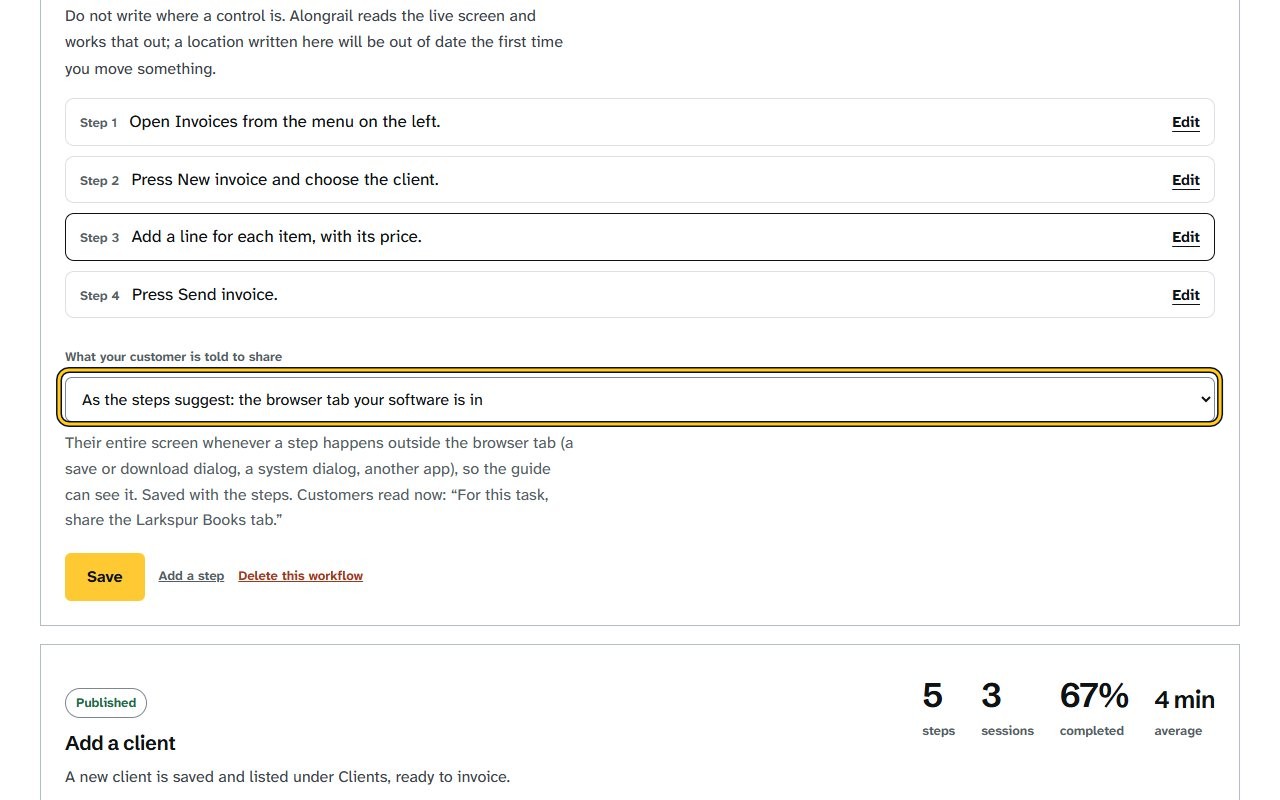Open the 'Add a client' workflow heading
The width and height of the screenshot is (1280, 800).
click(x=120, y=743)
